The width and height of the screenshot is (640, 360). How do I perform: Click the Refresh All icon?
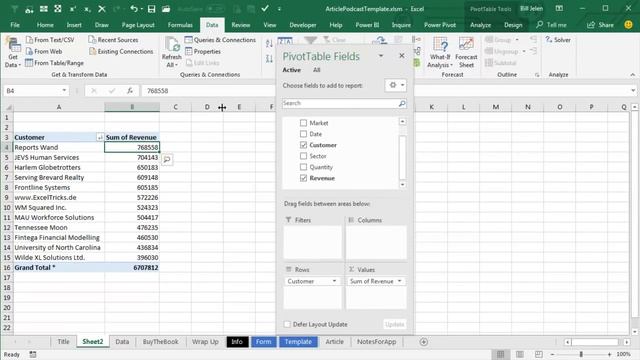172,45
